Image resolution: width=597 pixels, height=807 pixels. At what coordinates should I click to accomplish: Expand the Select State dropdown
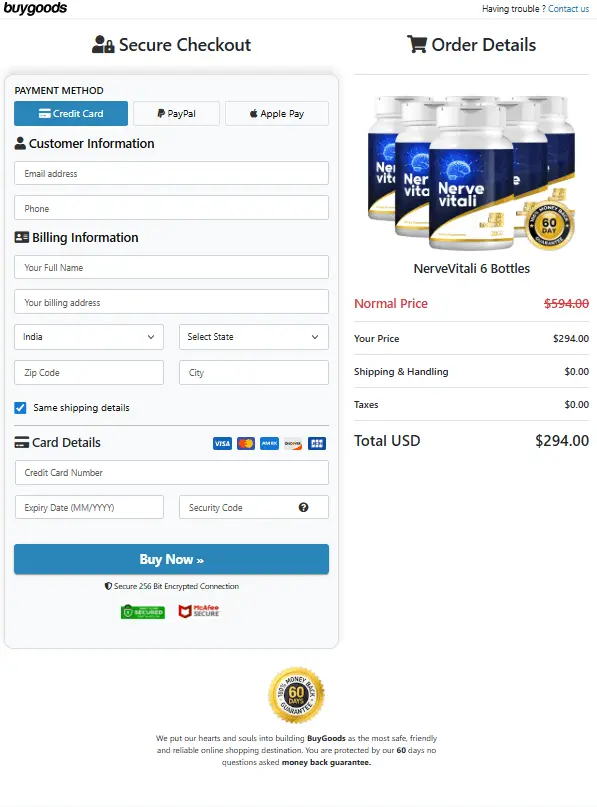tap(254, 337)
